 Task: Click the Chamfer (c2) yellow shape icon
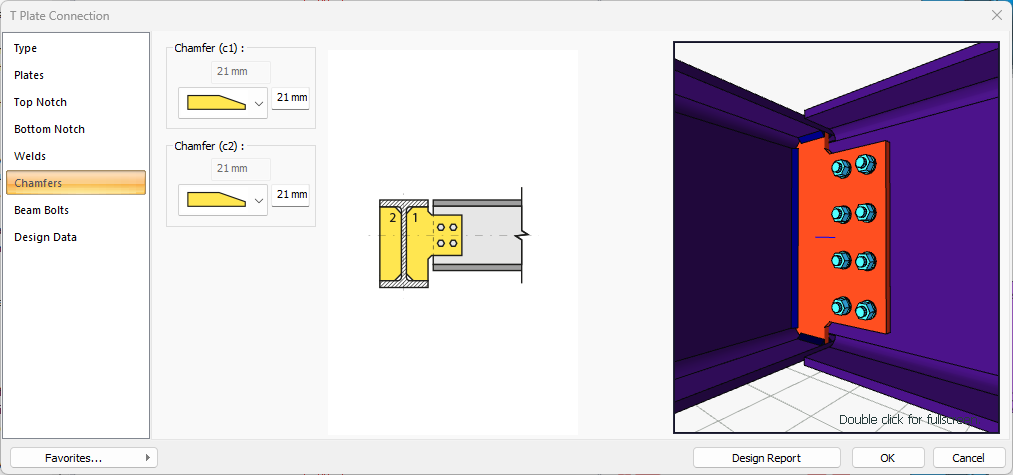(216, 200)
